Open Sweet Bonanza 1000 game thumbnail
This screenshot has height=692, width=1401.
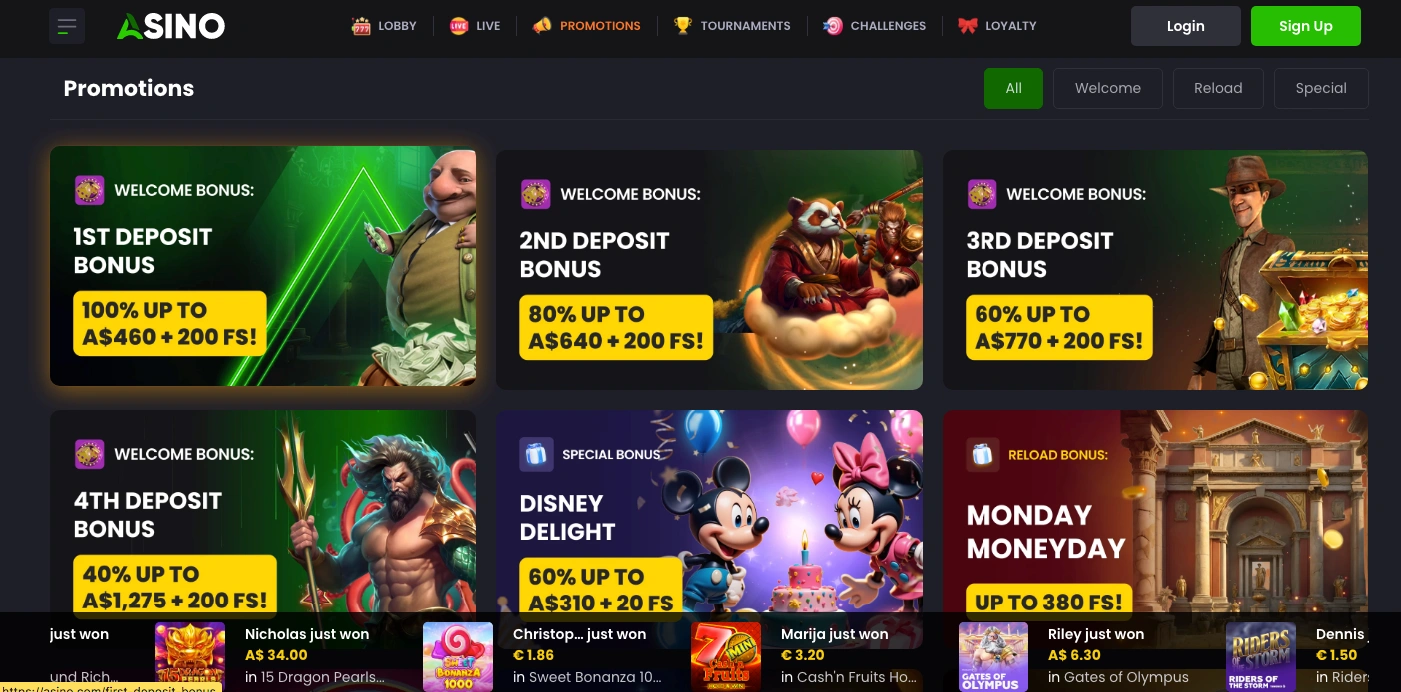click(x=458, y=657)
